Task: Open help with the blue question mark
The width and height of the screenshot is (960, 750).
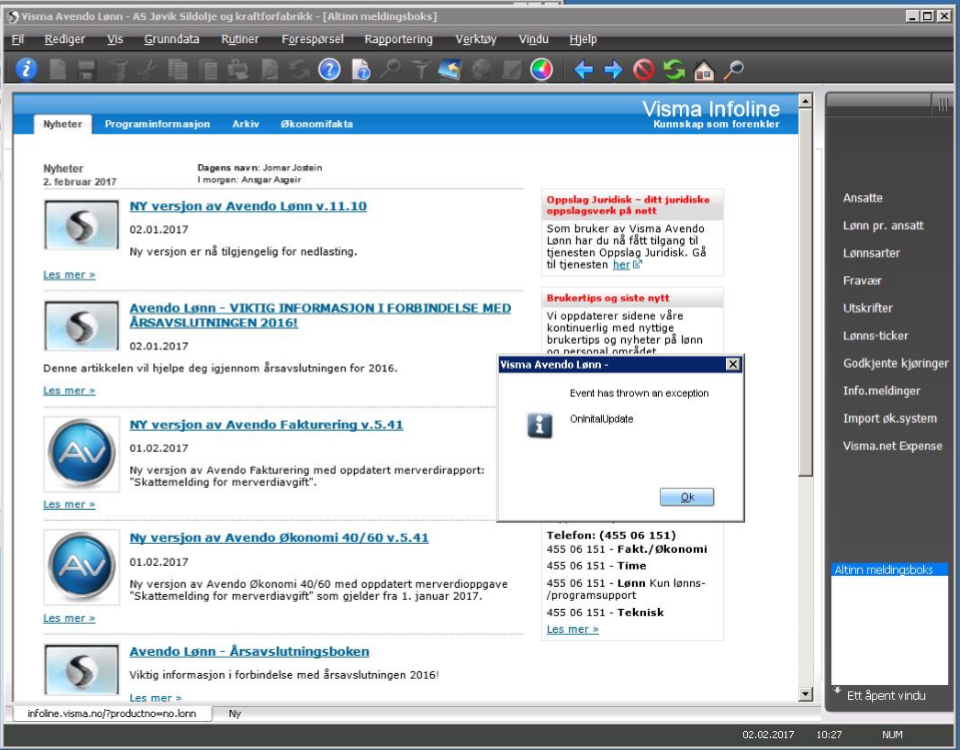Action: [x=329, y=69]
